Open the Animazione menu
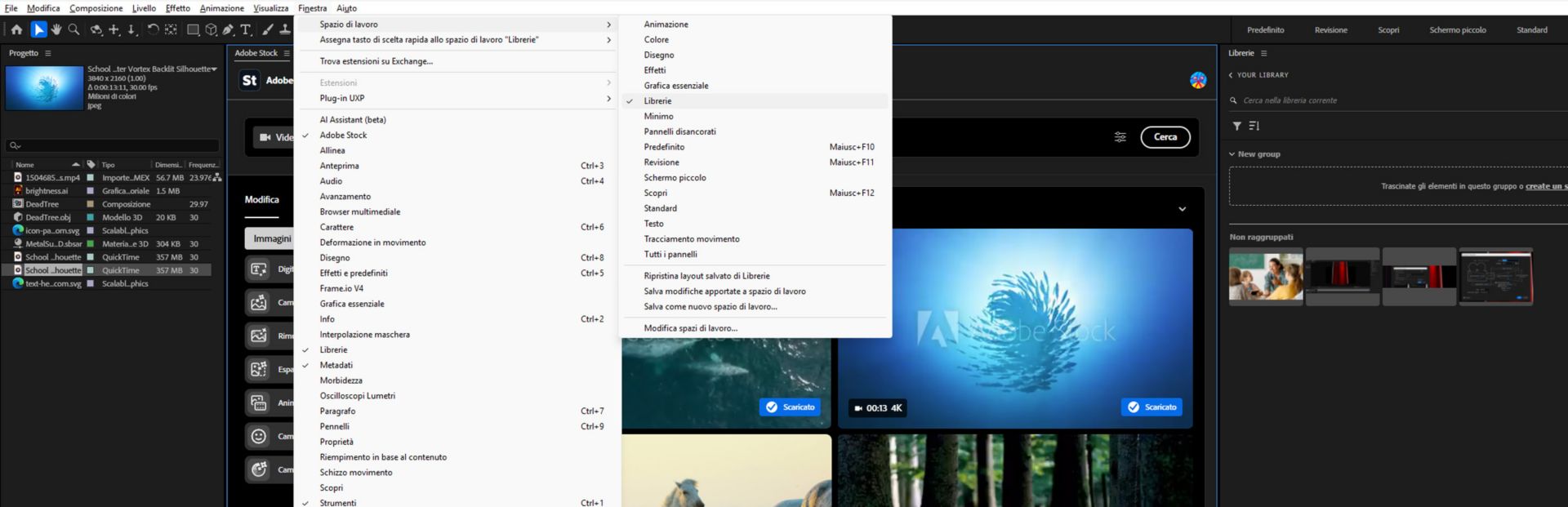This screenshot has width=1568, height=507. (x=222, y=8)
